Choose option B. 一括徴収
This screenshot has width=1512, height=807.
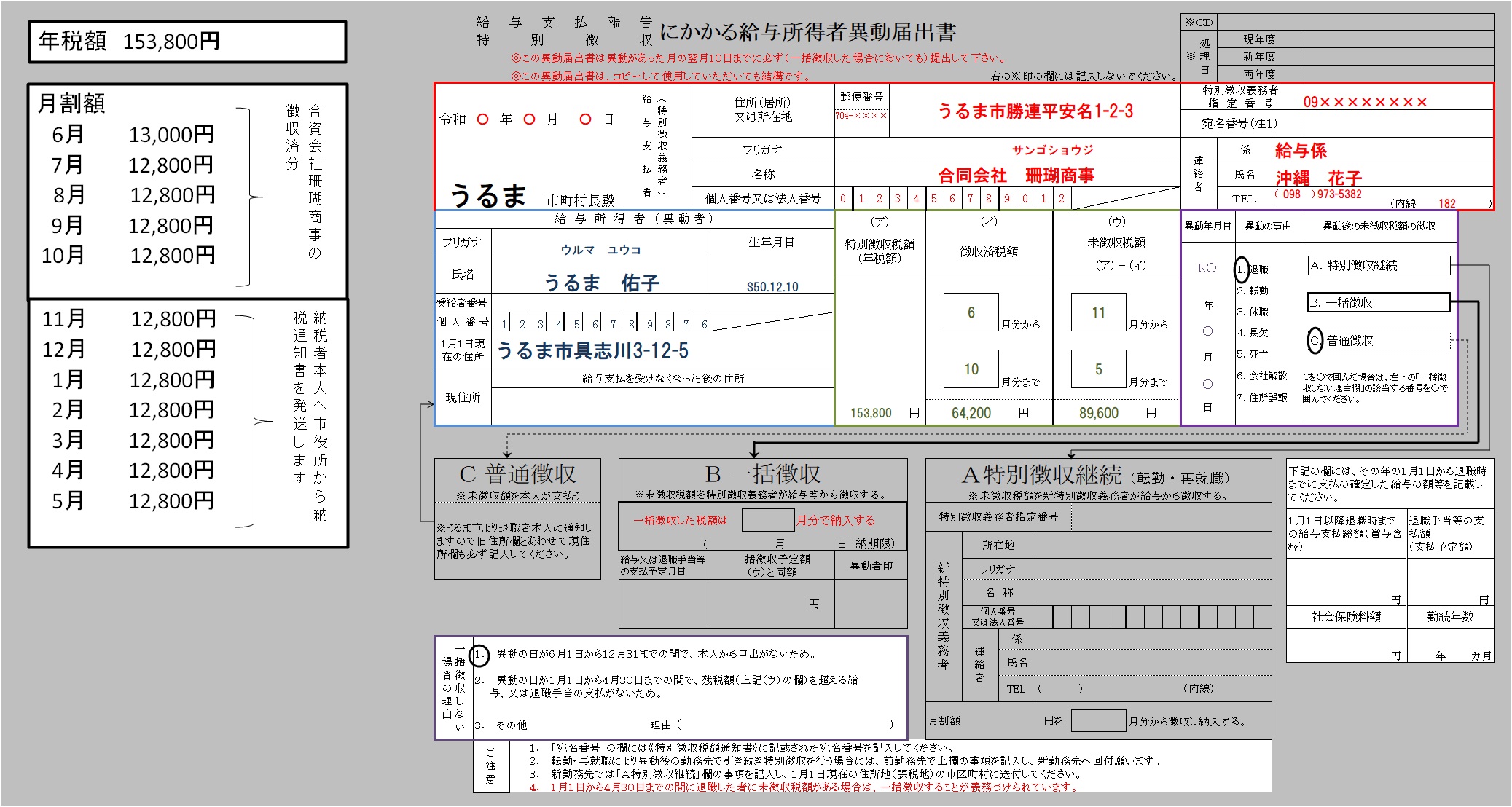tap(1379, 302)
